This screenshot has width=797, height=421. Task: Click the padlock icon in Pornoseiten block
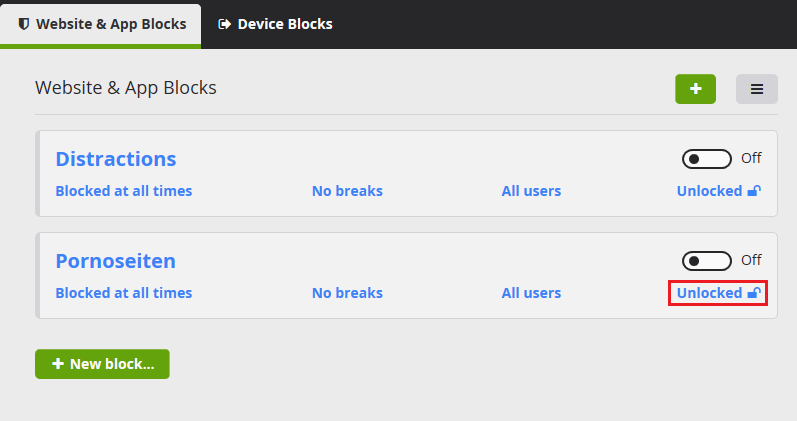755,293
